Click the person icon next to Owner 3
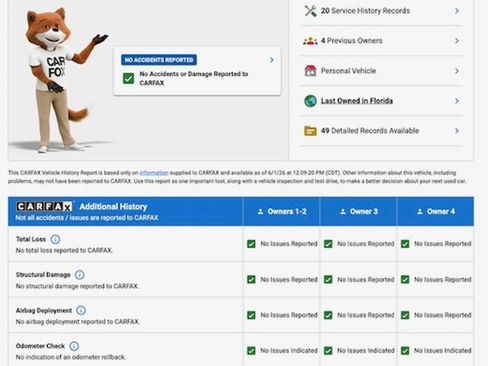Screen dimensions: 488x366 click(343, 212)
